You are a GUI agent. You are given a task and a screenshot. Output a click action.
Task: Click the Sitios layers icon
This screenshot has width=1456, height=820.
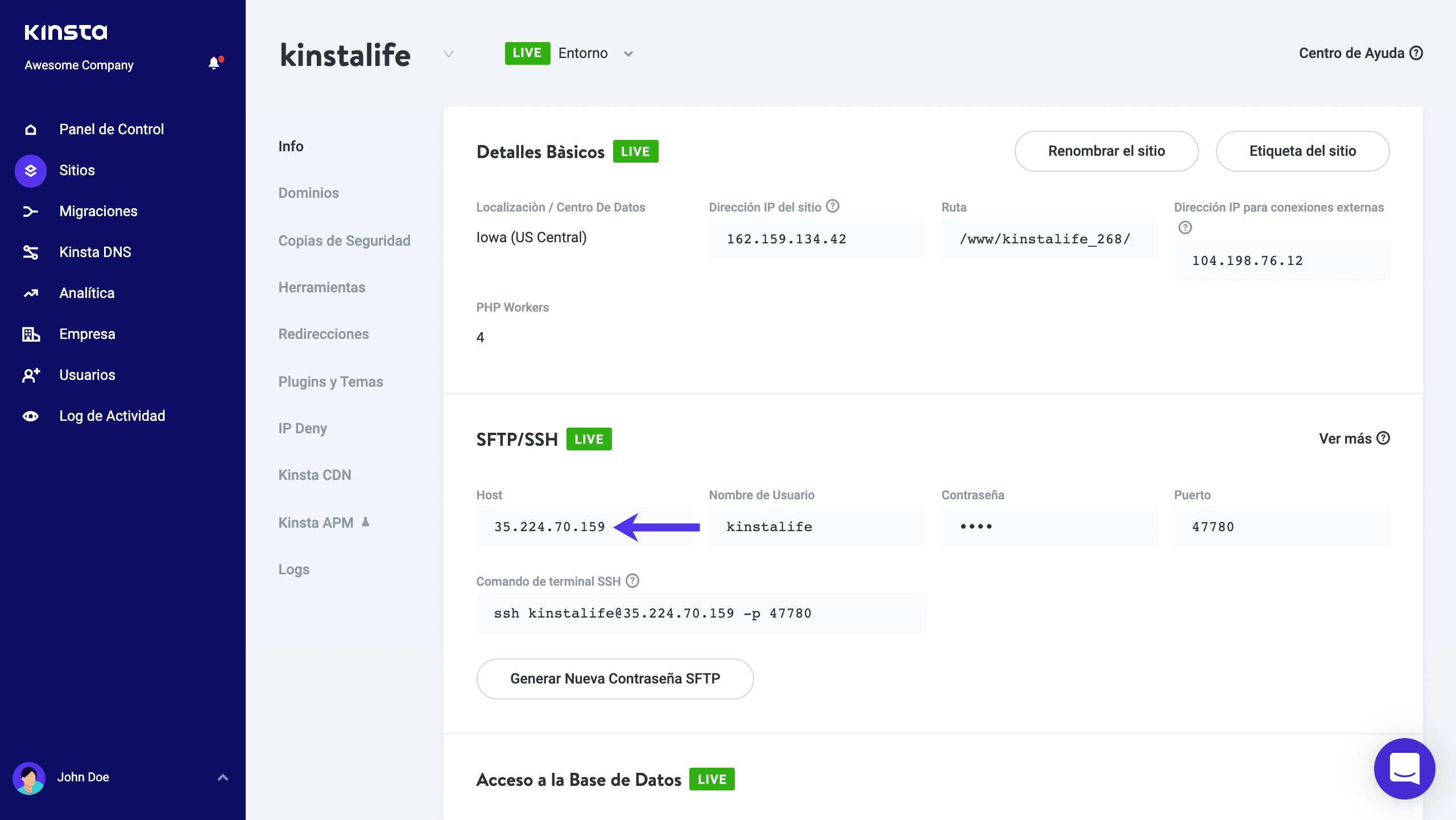31,171
